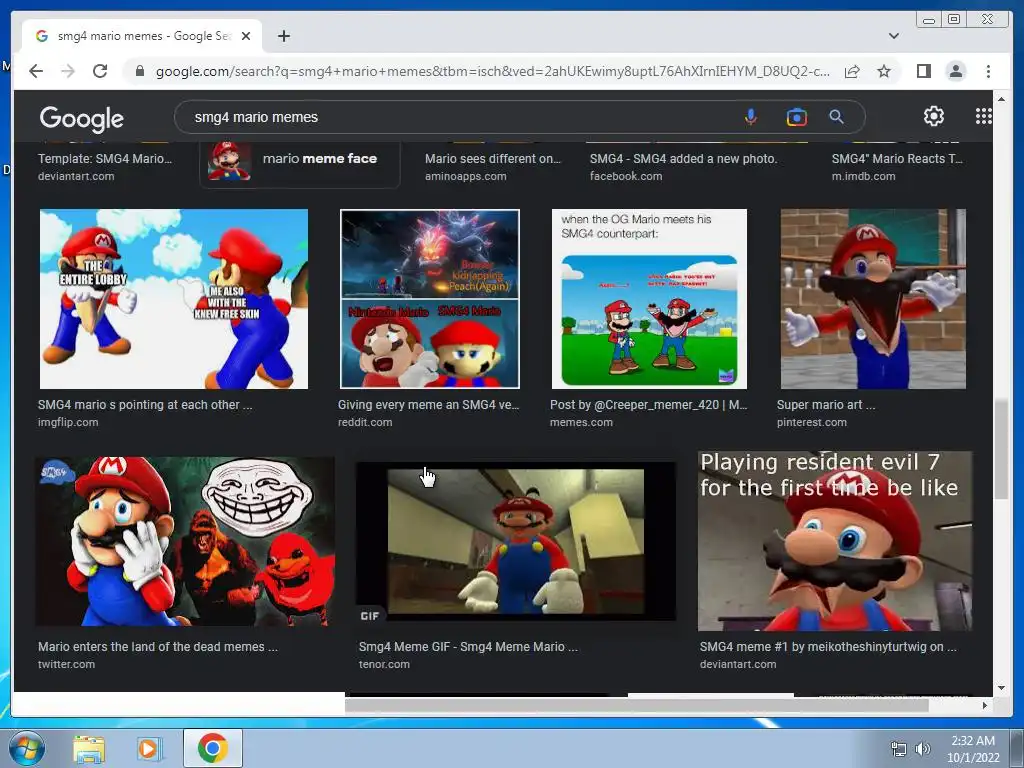This screenshot has height=768, width=1024.
Task: Open the volume speaker tray icon
Action: tap(922, 749)
